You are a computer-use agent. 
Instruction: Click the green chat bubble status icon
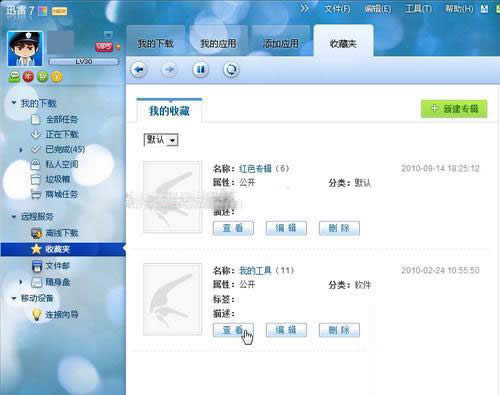pos(14,77)
